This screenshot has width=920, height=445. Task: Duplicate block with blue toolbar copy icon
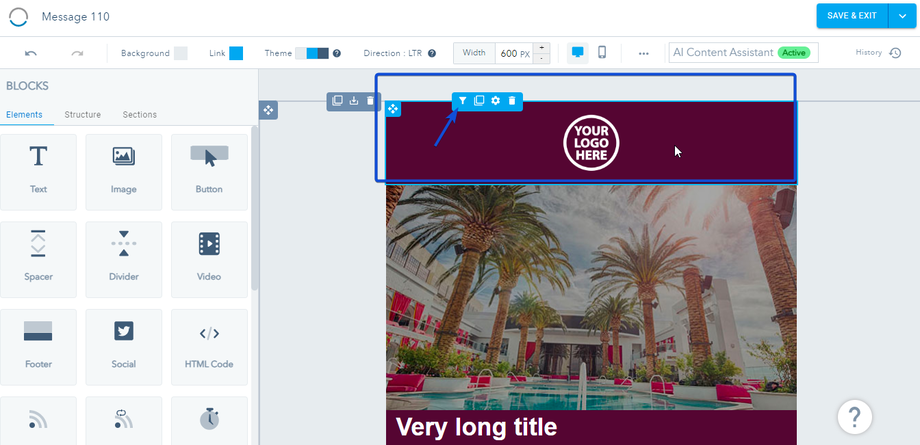[479, 101]
